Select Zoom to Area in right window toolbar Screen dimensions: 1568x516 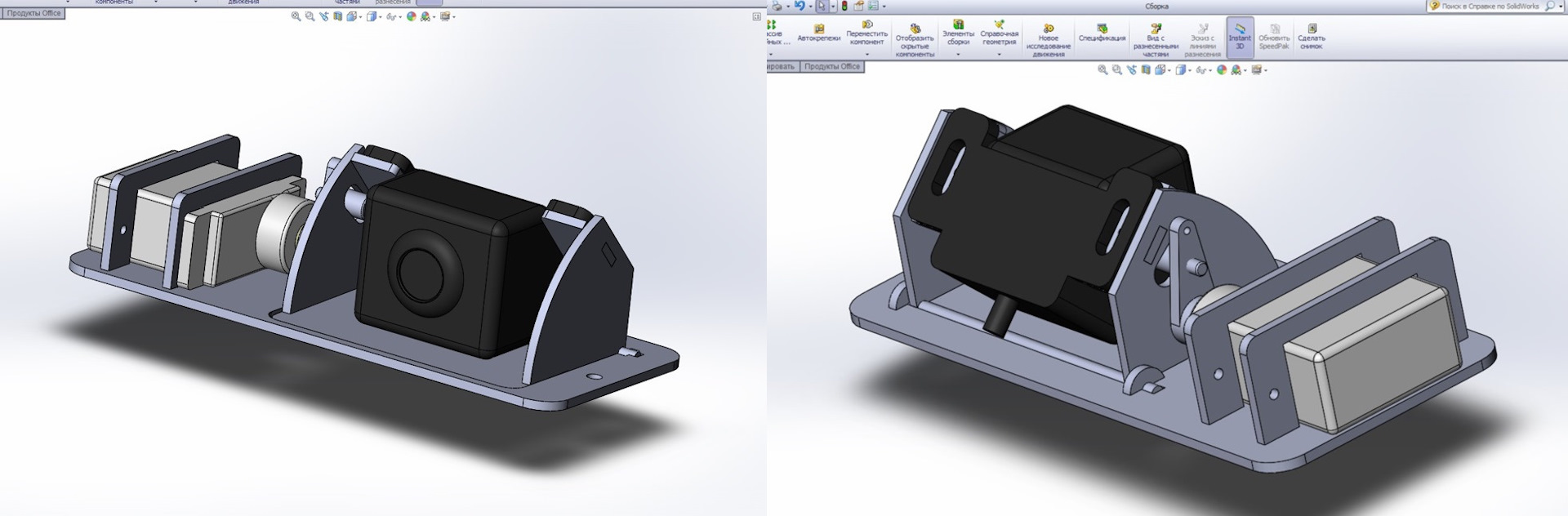(1117, 70)
